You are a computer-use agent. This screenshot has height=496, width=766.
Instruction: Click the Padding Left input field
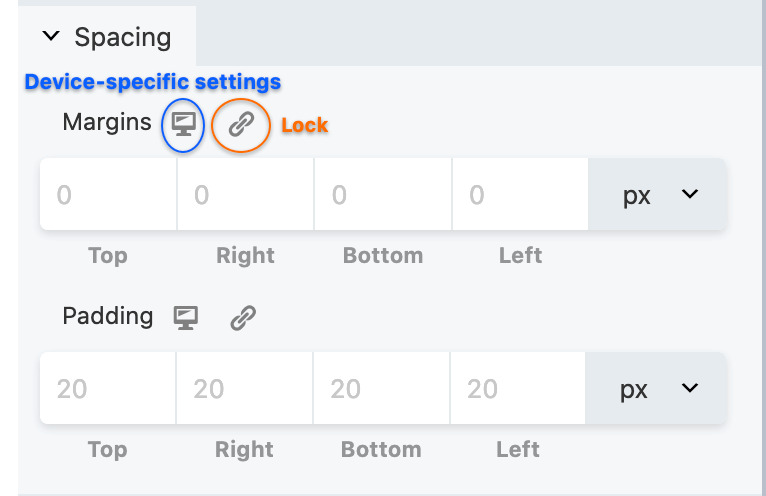(518, 388)
